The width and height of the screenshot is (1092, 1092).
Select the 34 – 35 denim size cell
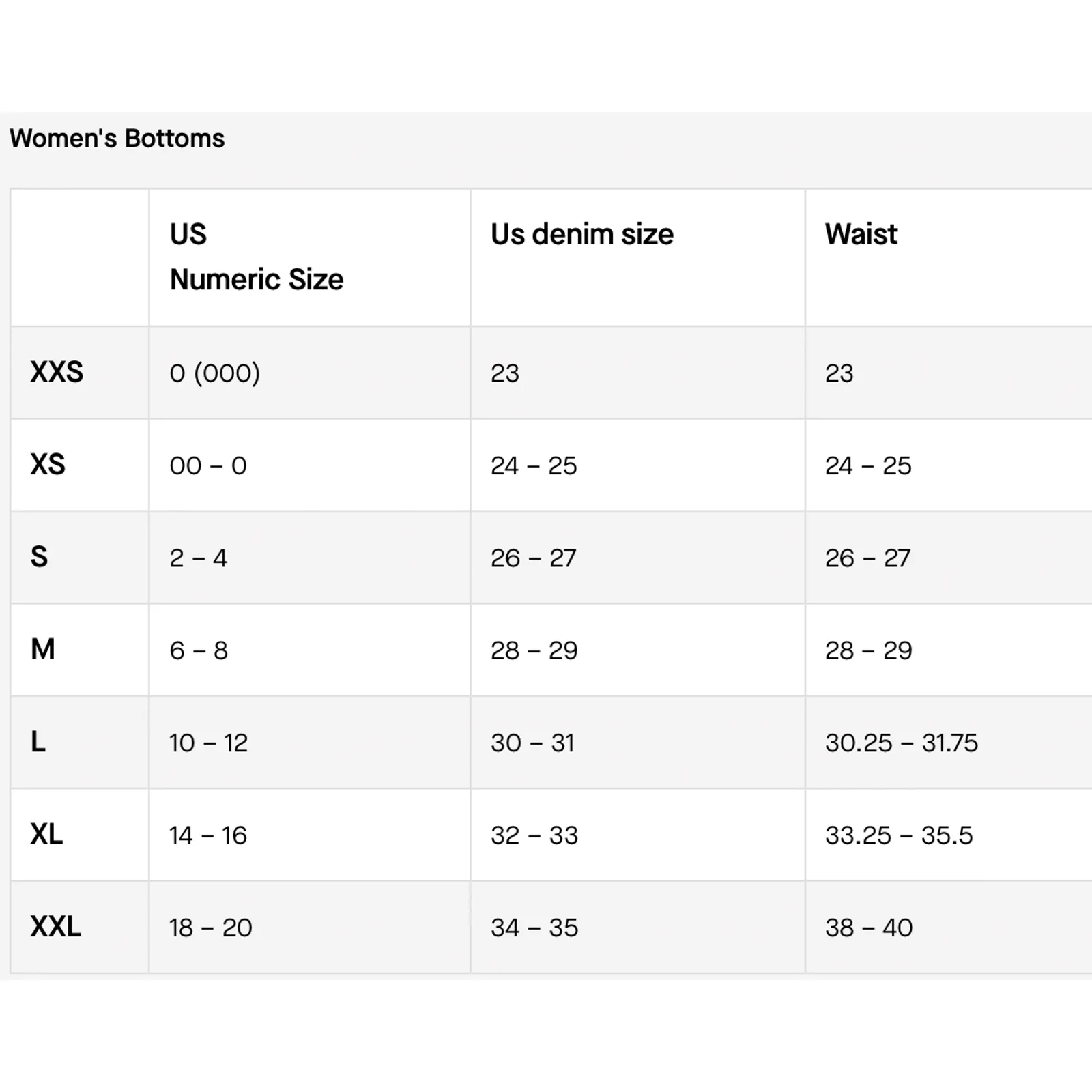tap(534, 928)
